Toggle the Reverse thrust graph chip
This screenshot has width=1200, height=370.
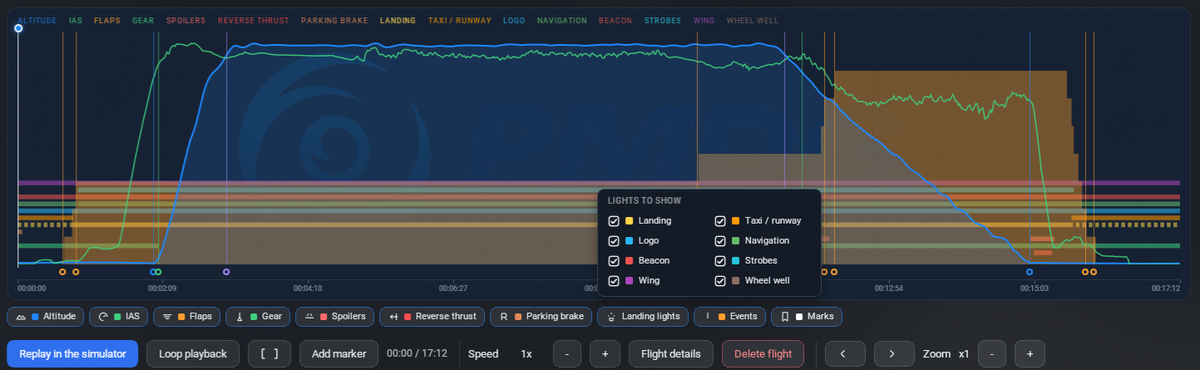[432, 317]
